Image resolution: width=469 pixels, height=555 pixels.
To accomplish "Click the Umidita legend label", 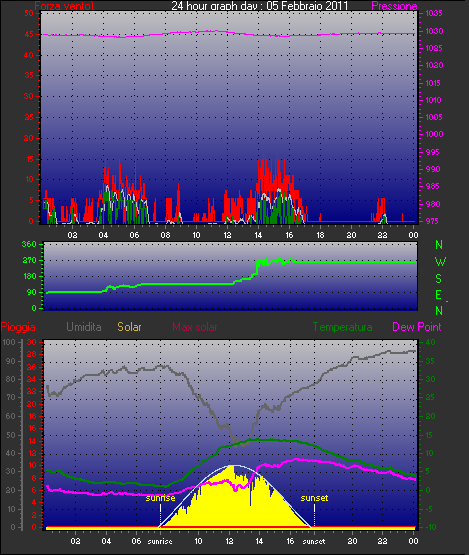I will click(x=84, y=327).
